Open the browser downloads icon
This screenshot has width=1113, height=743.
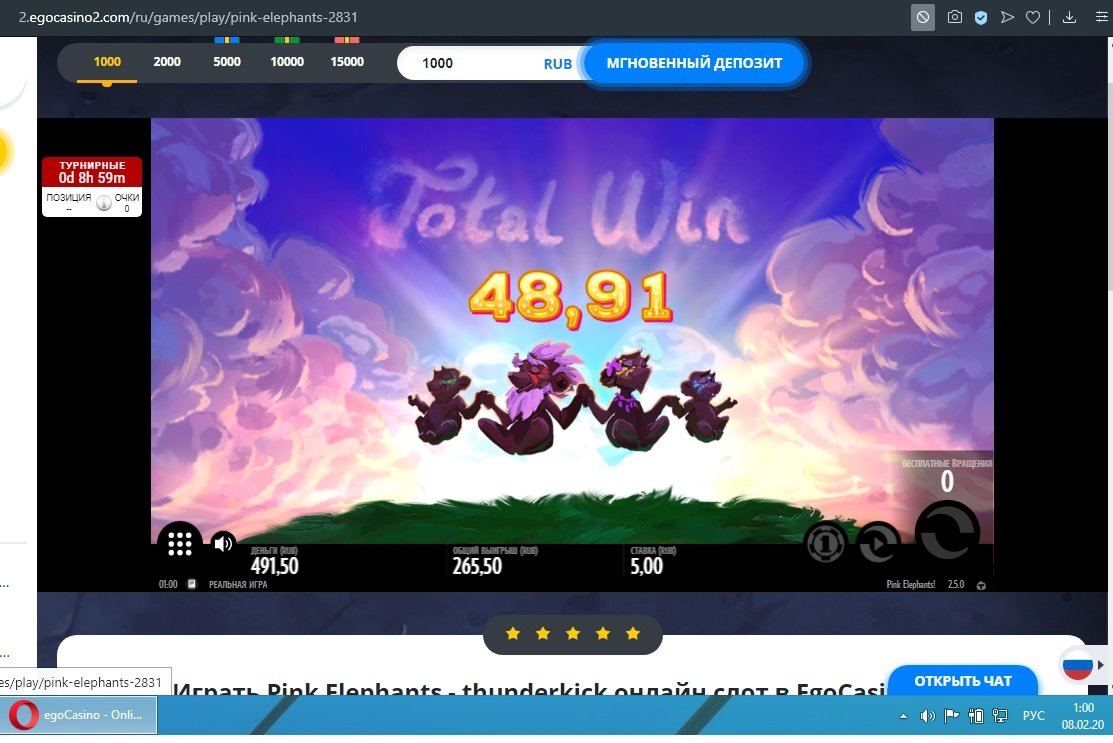coord(1069,17)
